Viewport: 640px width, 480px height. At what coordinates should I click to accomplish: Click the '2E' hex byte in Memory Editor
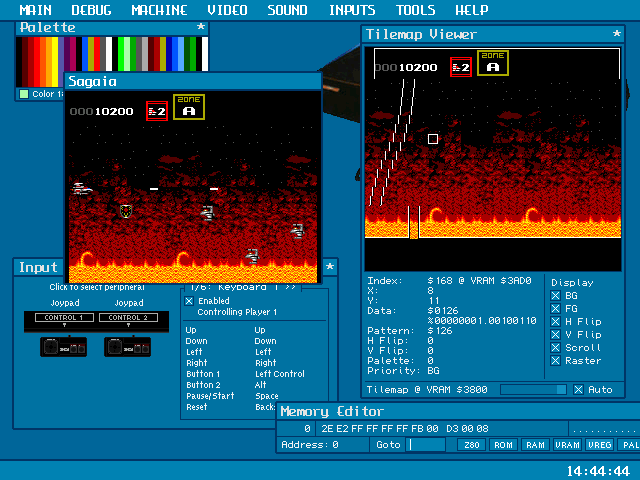327,429
